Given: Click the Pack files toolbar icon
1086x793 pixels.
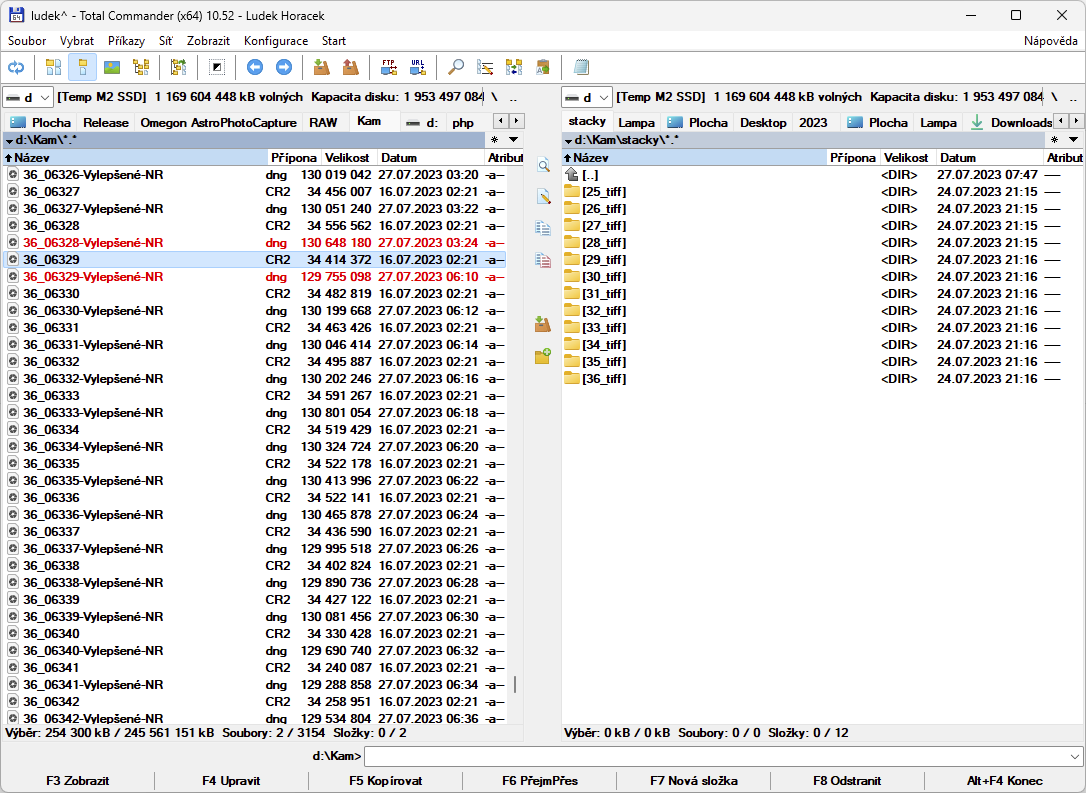Looking at the screenshot, I should pos(321,67).
